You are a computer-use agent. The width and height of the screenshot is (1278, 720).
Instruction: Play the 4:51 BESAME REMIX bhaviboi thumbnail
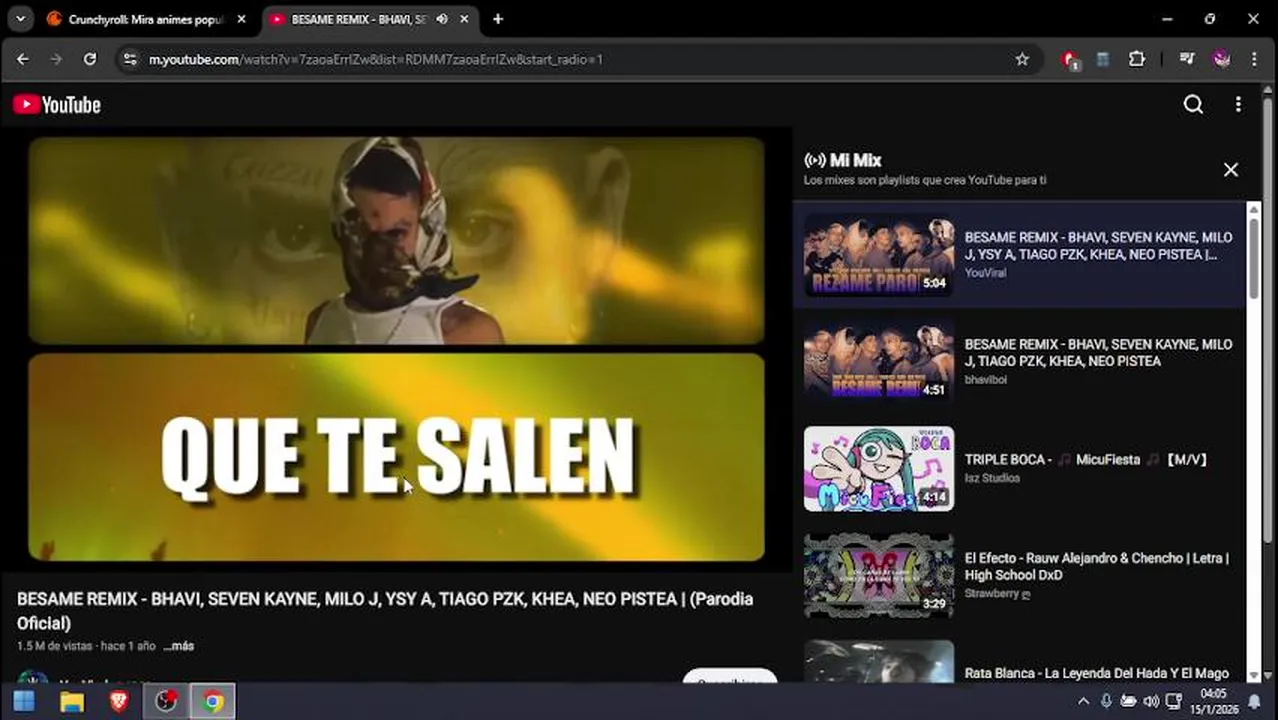point(879,361)
